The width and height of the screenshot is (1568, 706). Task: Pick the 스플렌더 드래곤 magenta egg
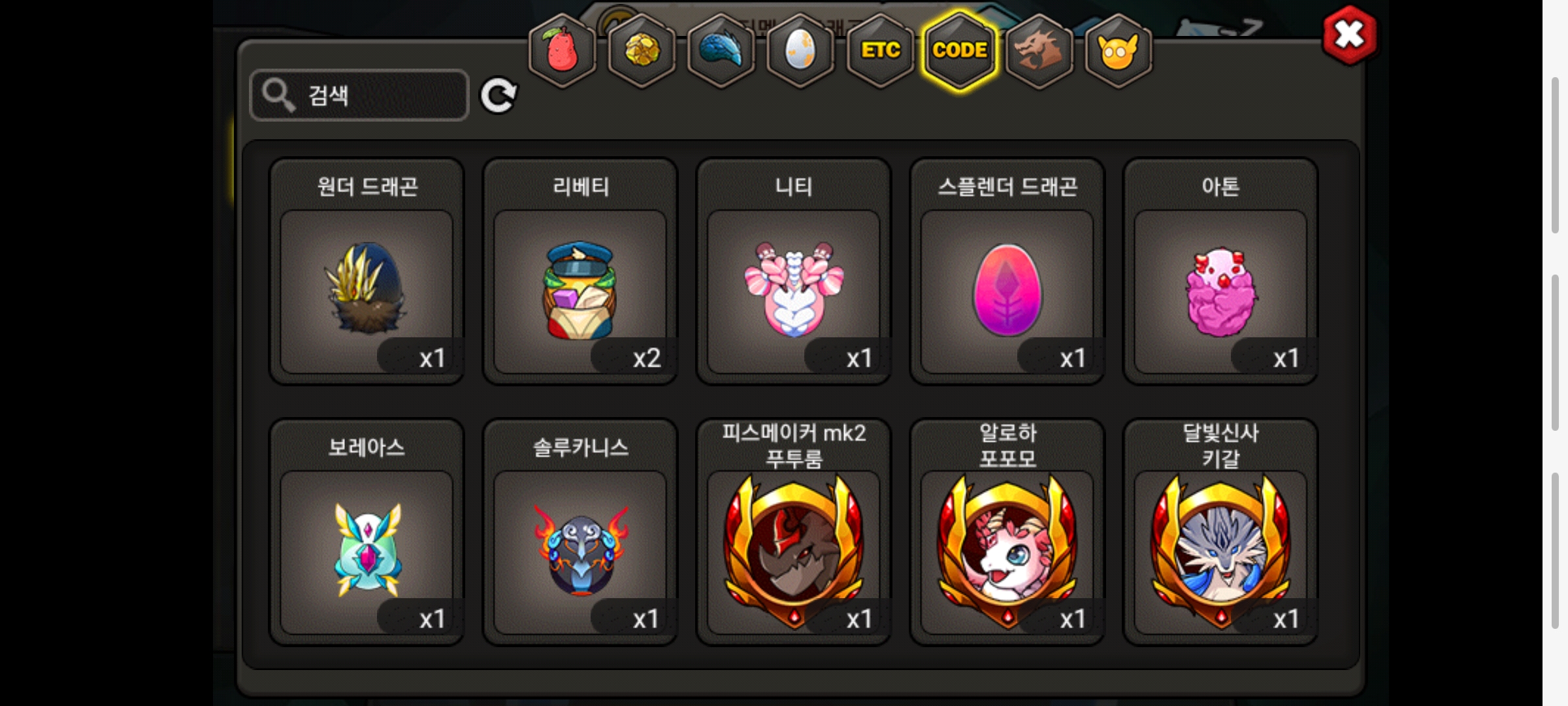point(1007,271)
